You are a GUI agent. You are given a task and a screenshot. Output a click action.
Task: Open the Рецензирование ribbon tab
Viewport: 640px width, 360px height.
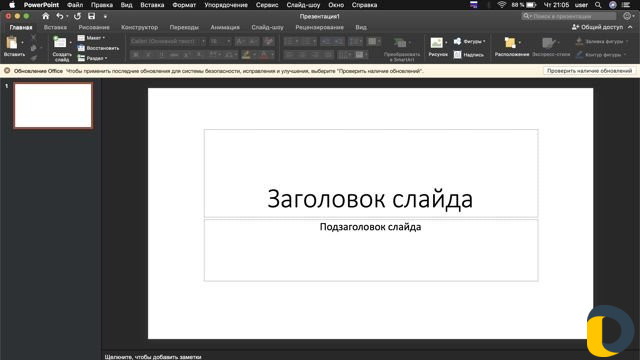click(x=320, y=27)
